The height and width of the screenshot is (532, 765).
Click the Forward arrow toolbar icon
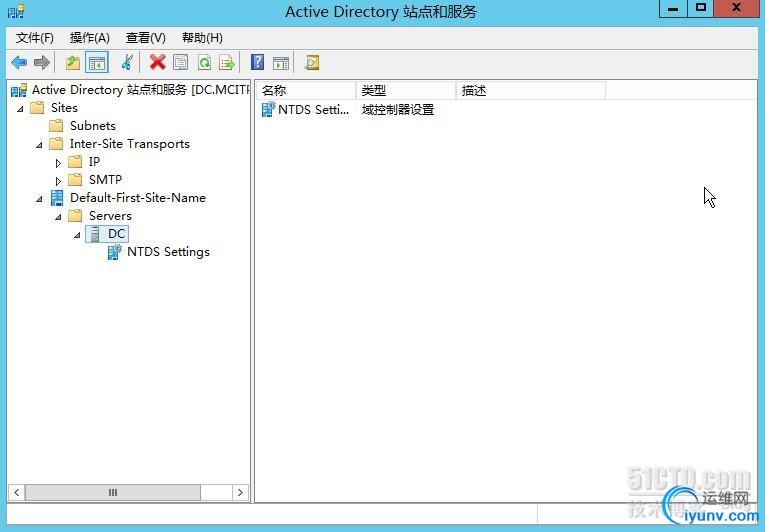(x=42, y=62)
